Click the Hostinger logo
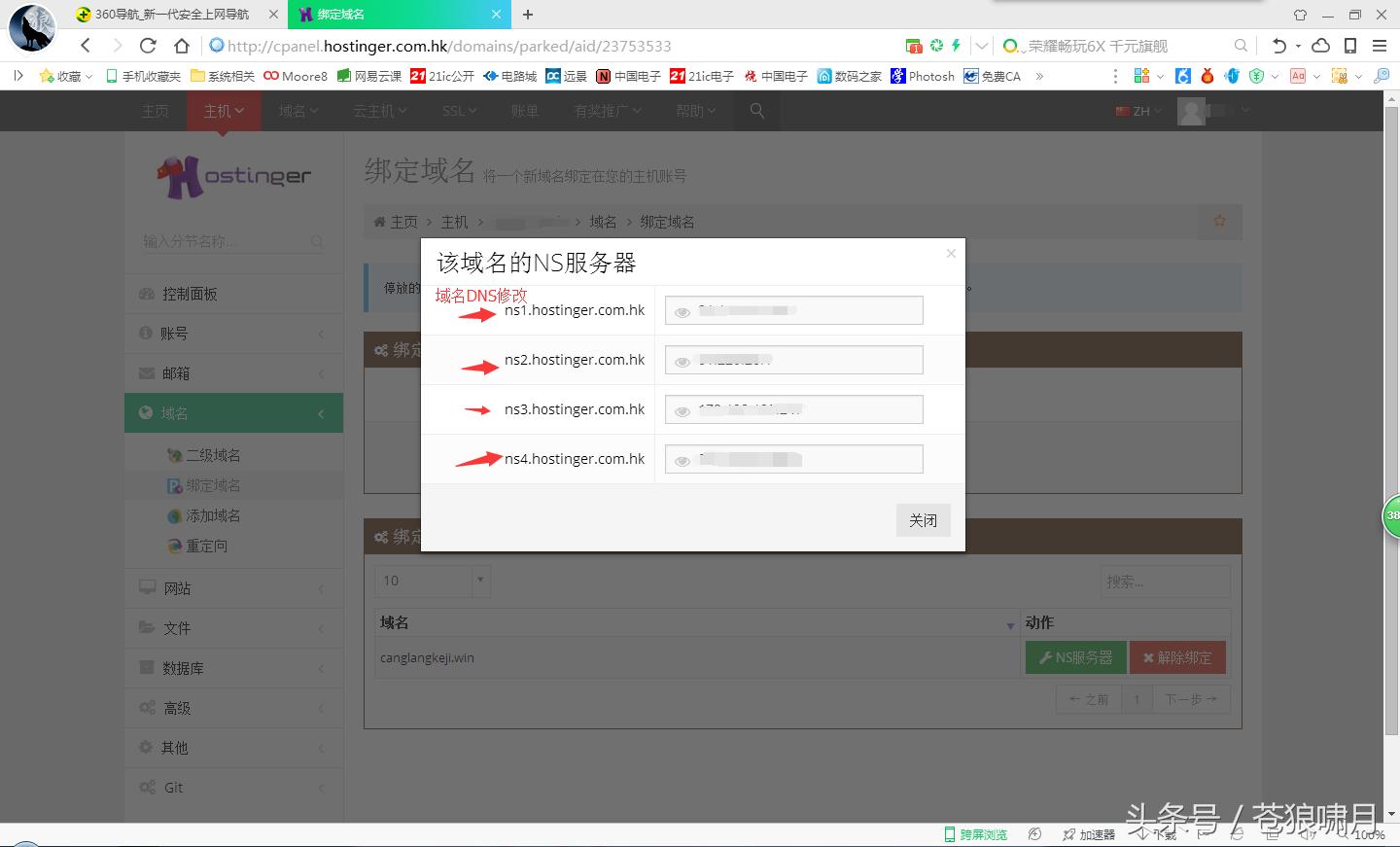This screenshot has width=1400, height=847. click(x=234, y=176)
